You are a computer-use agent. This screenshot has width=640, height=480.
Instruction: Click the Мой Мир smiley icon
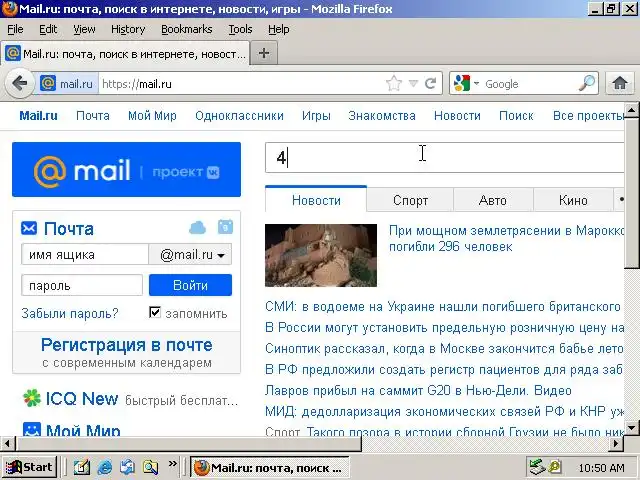(x=31, y=429)
